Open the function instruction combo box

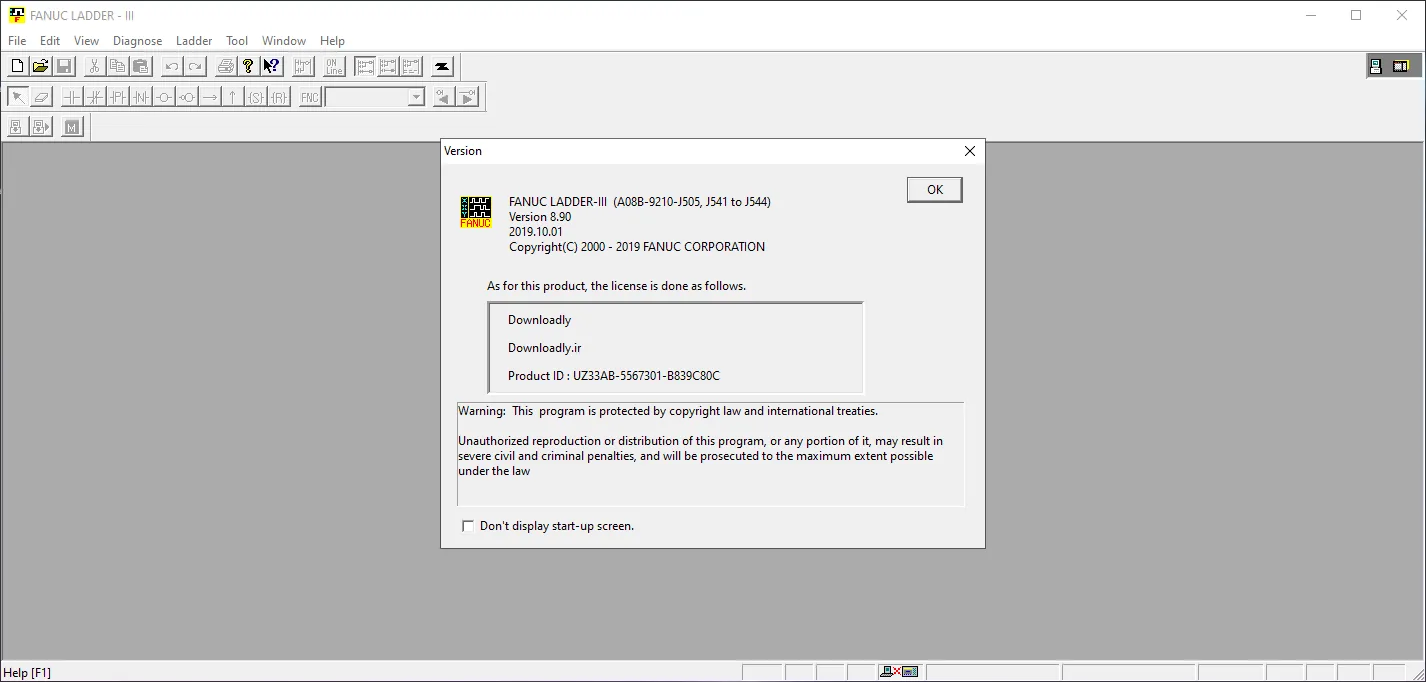(x=375, y=97)
